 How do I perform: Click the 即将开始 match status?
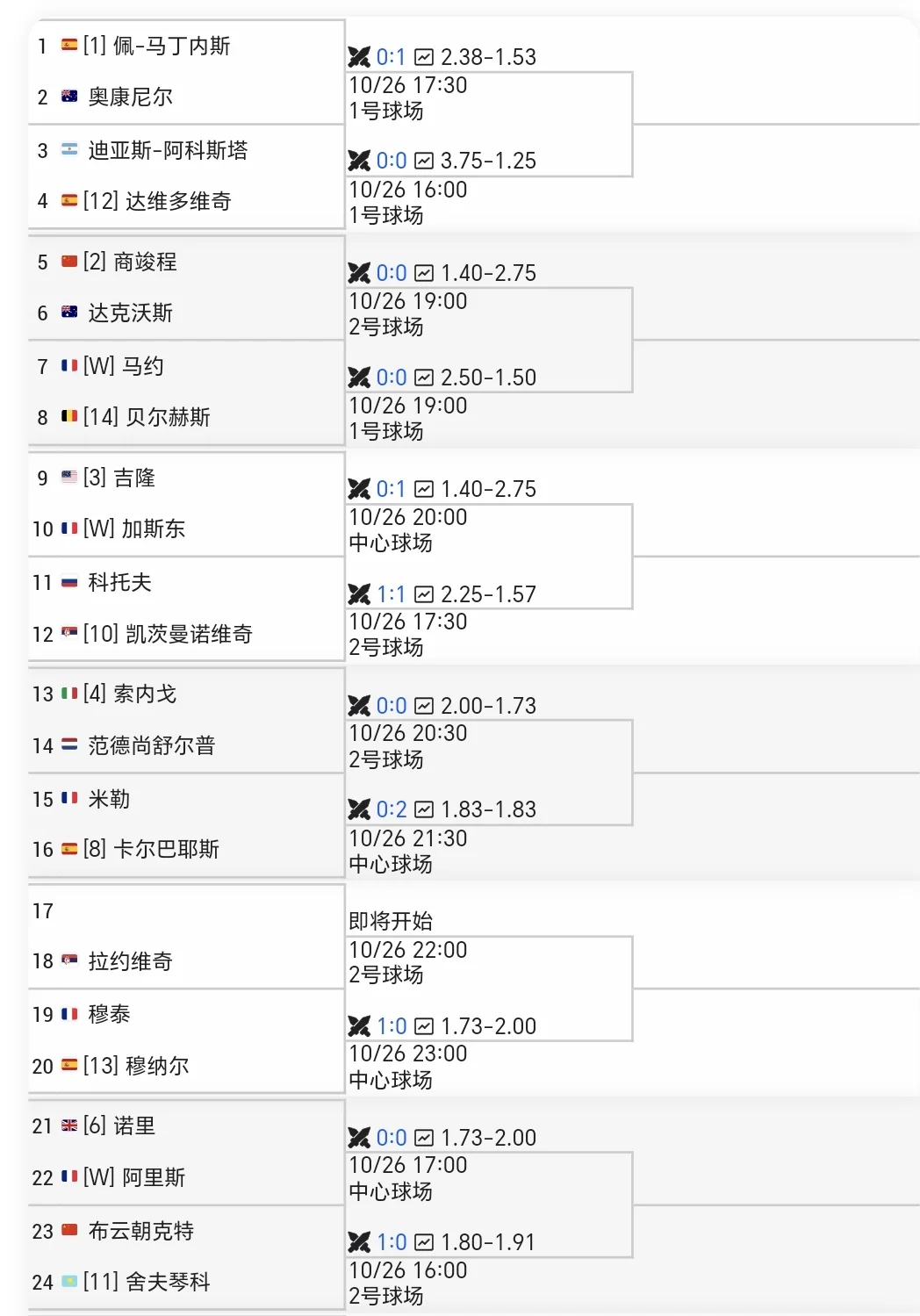391,921
